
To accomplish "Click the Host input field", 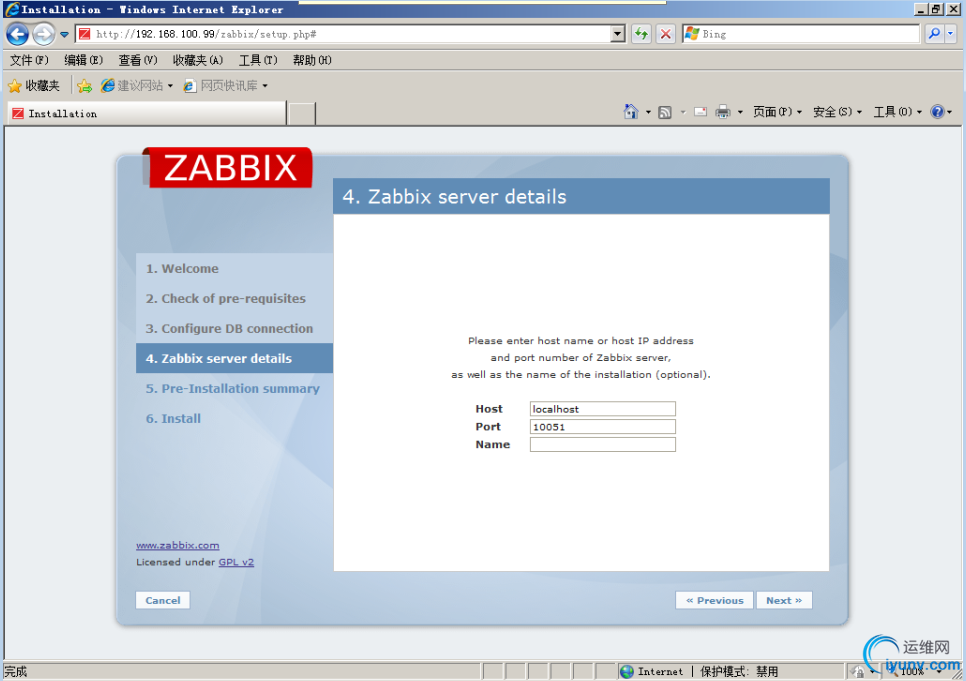I will 603,409.
